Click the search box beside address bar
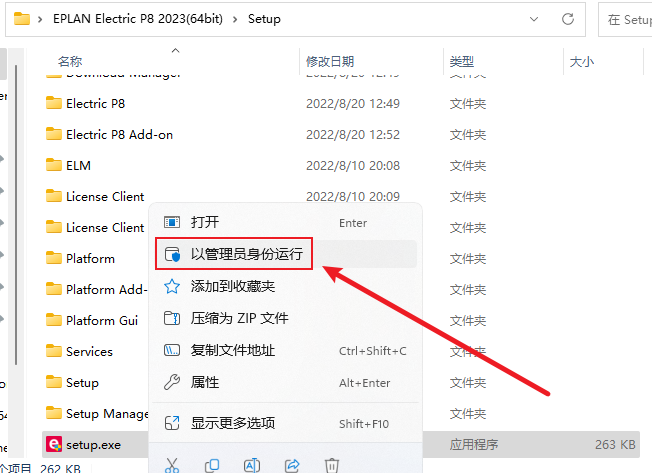 [x=625, y=20]
